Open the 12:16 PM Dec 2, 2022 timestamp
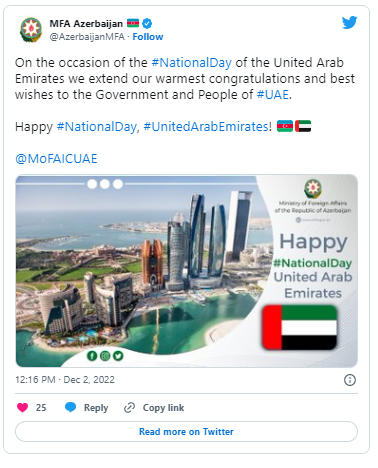 (x=65, y=380)
